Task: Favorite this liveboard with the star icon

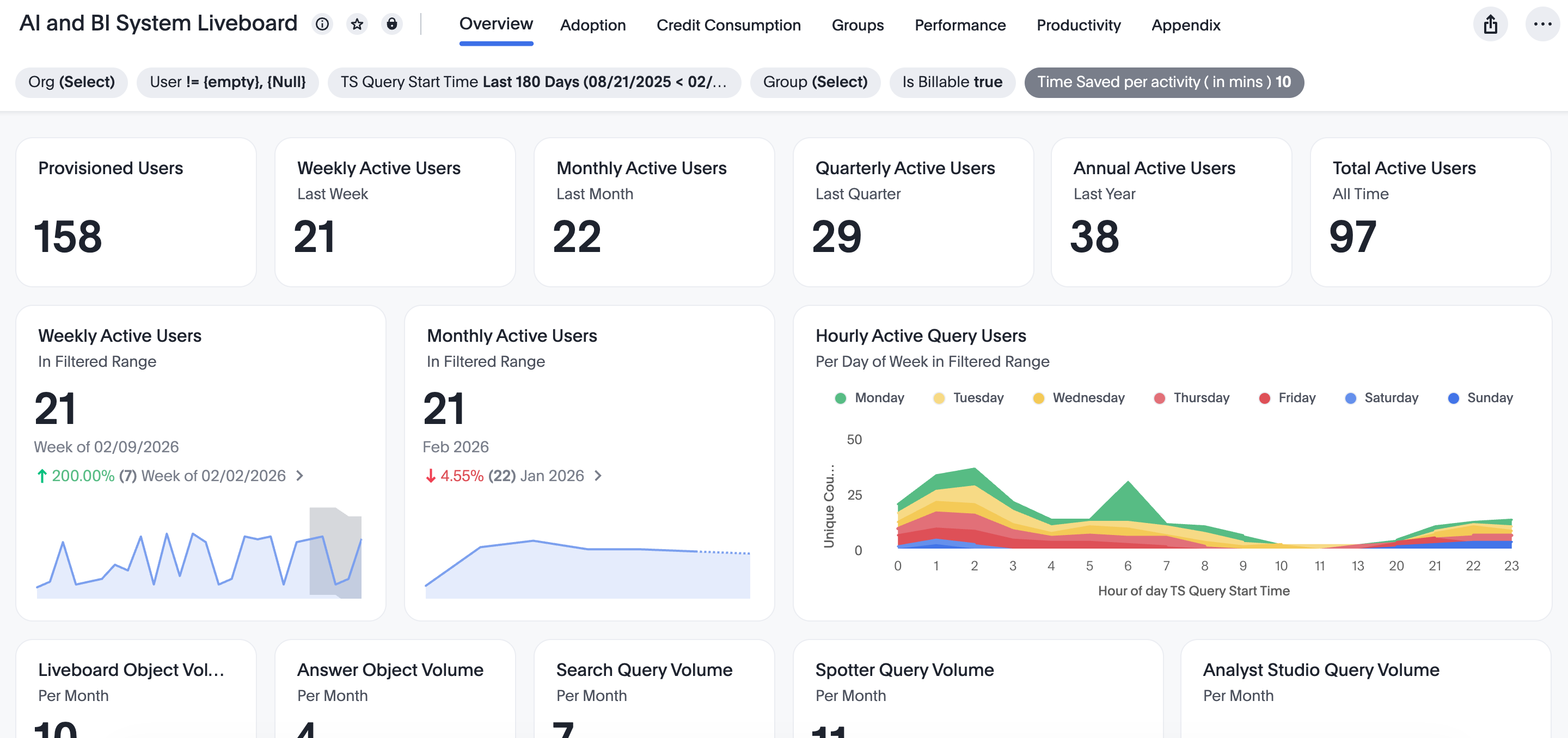Action: (x=357, y=24)
